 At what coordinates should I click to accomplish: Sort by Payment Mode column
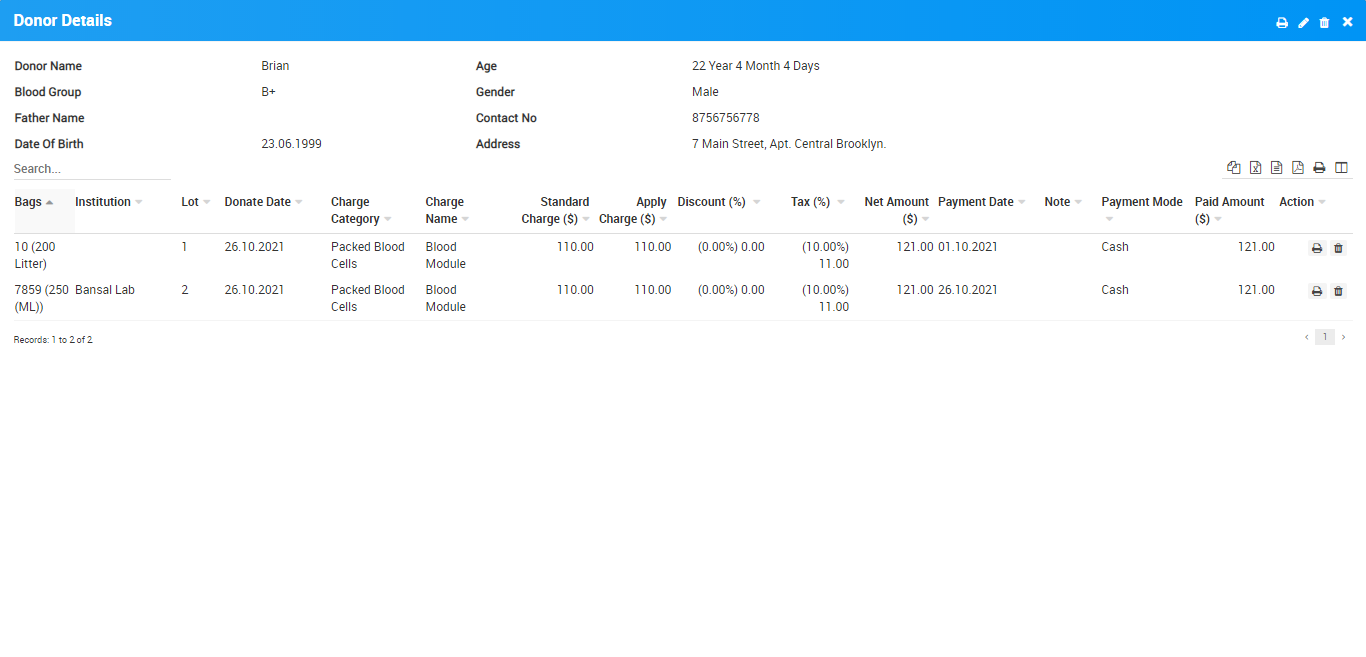pyautogui.click(x=1141, y=202)
